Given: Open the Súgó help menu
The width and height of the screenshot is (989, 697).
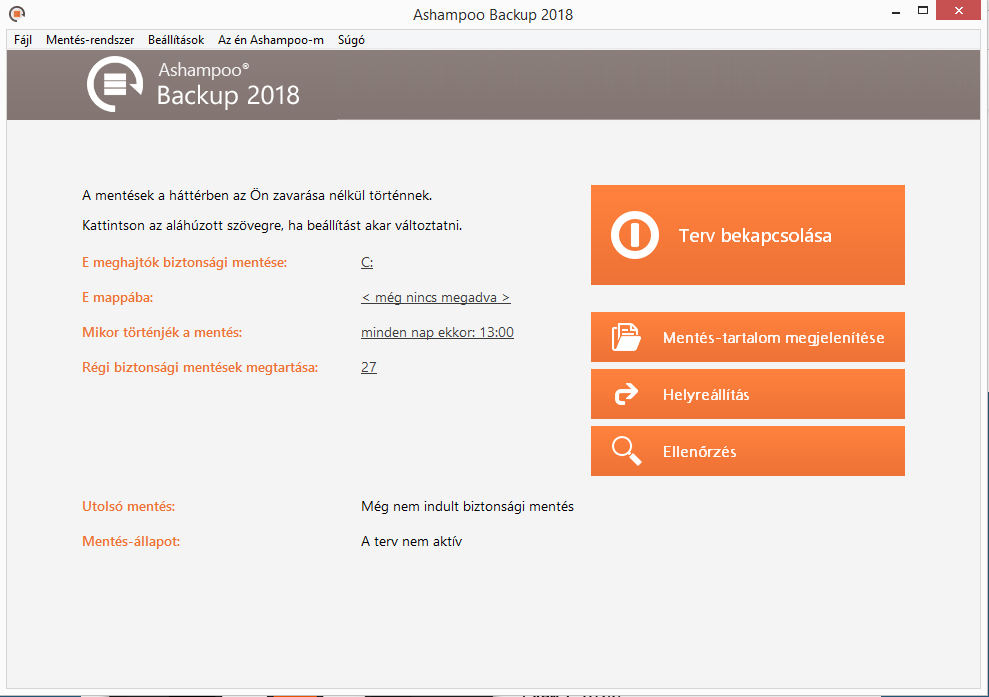Looking at the screenshot, I should [x=353, y=40].
